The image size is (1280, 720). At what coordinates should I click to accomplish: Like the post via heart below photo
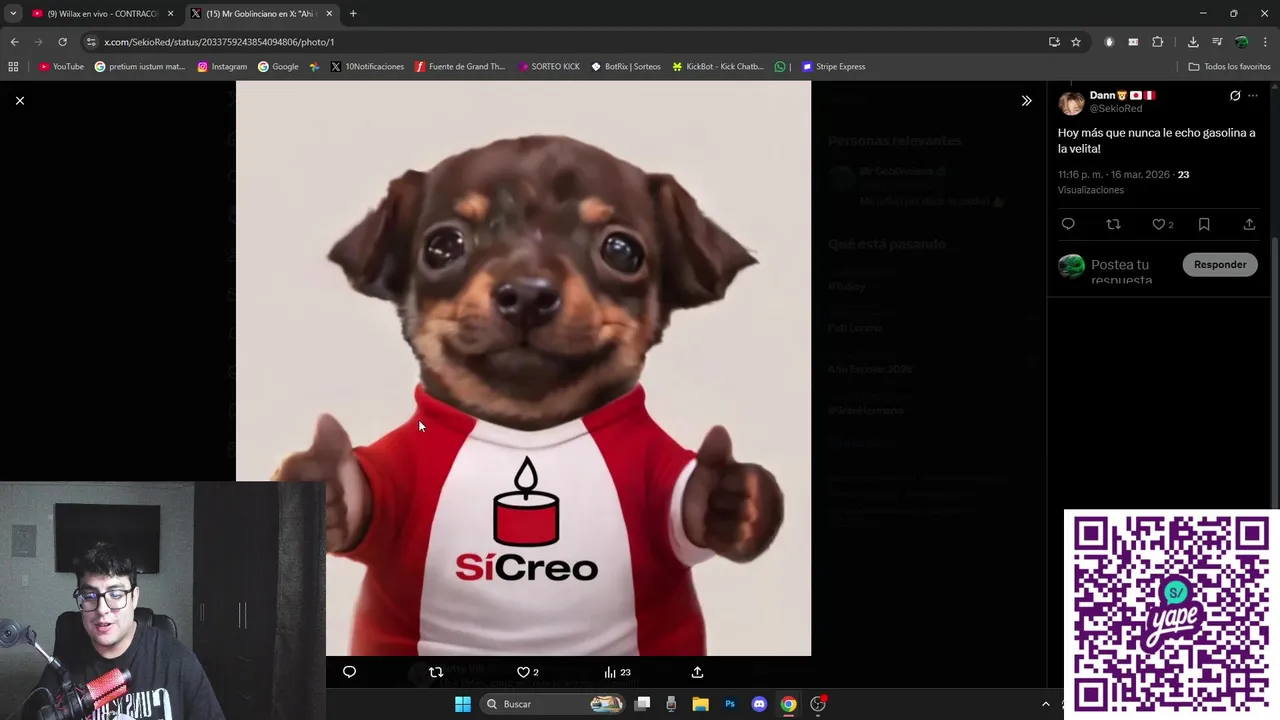point(523,672)
